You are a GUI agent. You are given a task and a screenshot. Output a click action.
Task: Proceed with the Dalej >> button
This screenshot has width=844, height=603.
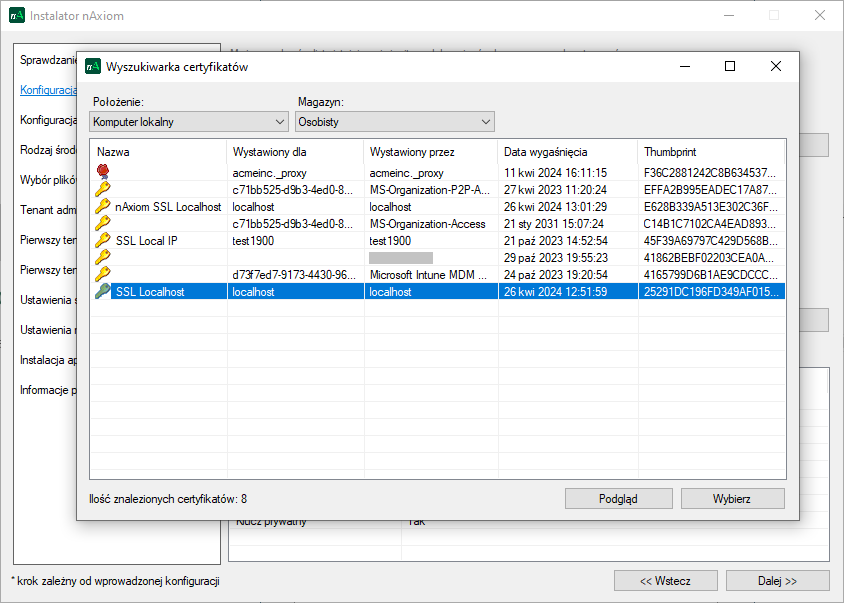(777, 581)
